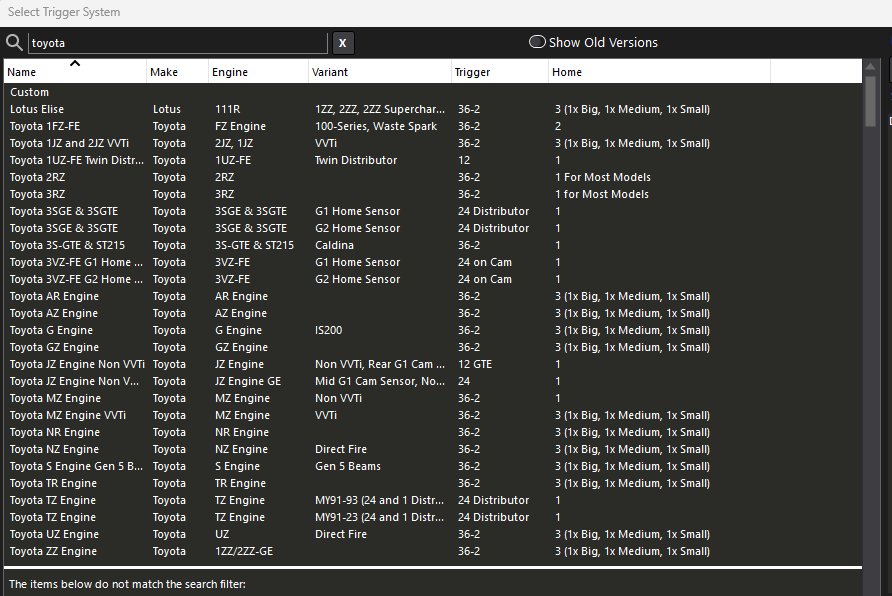Sort by the Engine column header

[x=258, y=72]
